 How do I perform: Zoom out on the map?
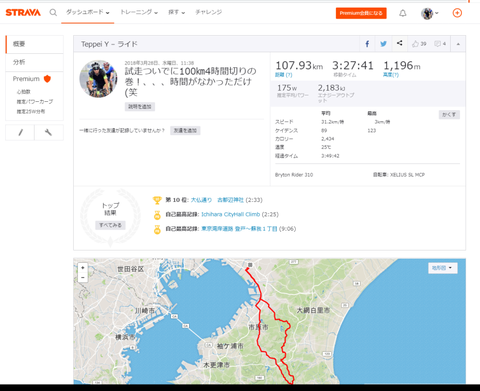[x=83, y=277]
